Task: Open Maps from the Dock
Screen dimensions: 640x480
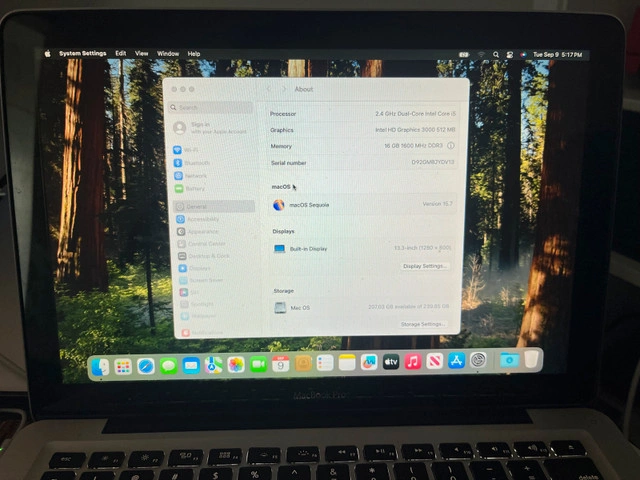Action: pyautogui.click(x=213, y=365)
